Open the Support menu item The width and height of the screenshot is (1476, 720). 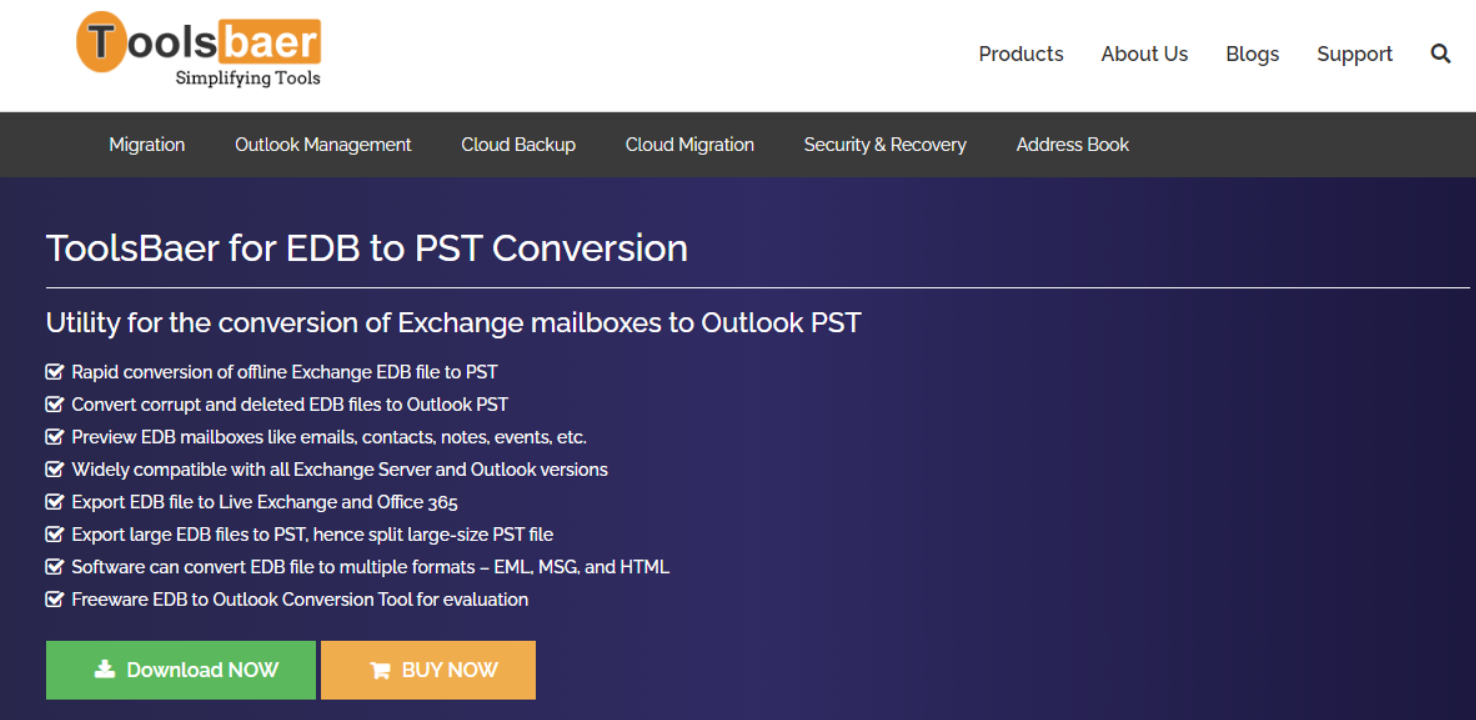[x=1354, y=54]
